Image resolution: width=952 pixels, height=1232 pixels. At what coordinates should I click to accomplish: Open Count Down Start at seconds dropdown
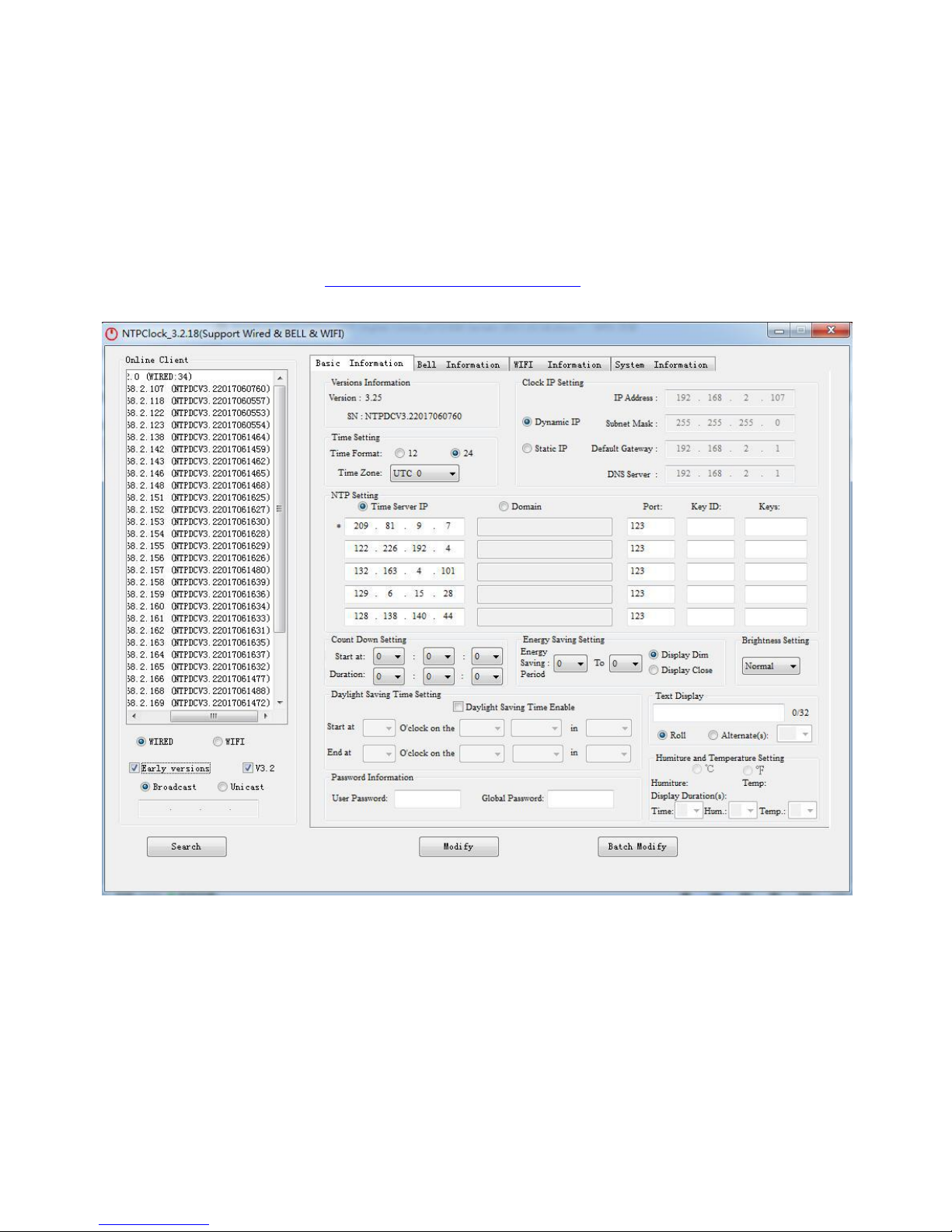(487, 657)
